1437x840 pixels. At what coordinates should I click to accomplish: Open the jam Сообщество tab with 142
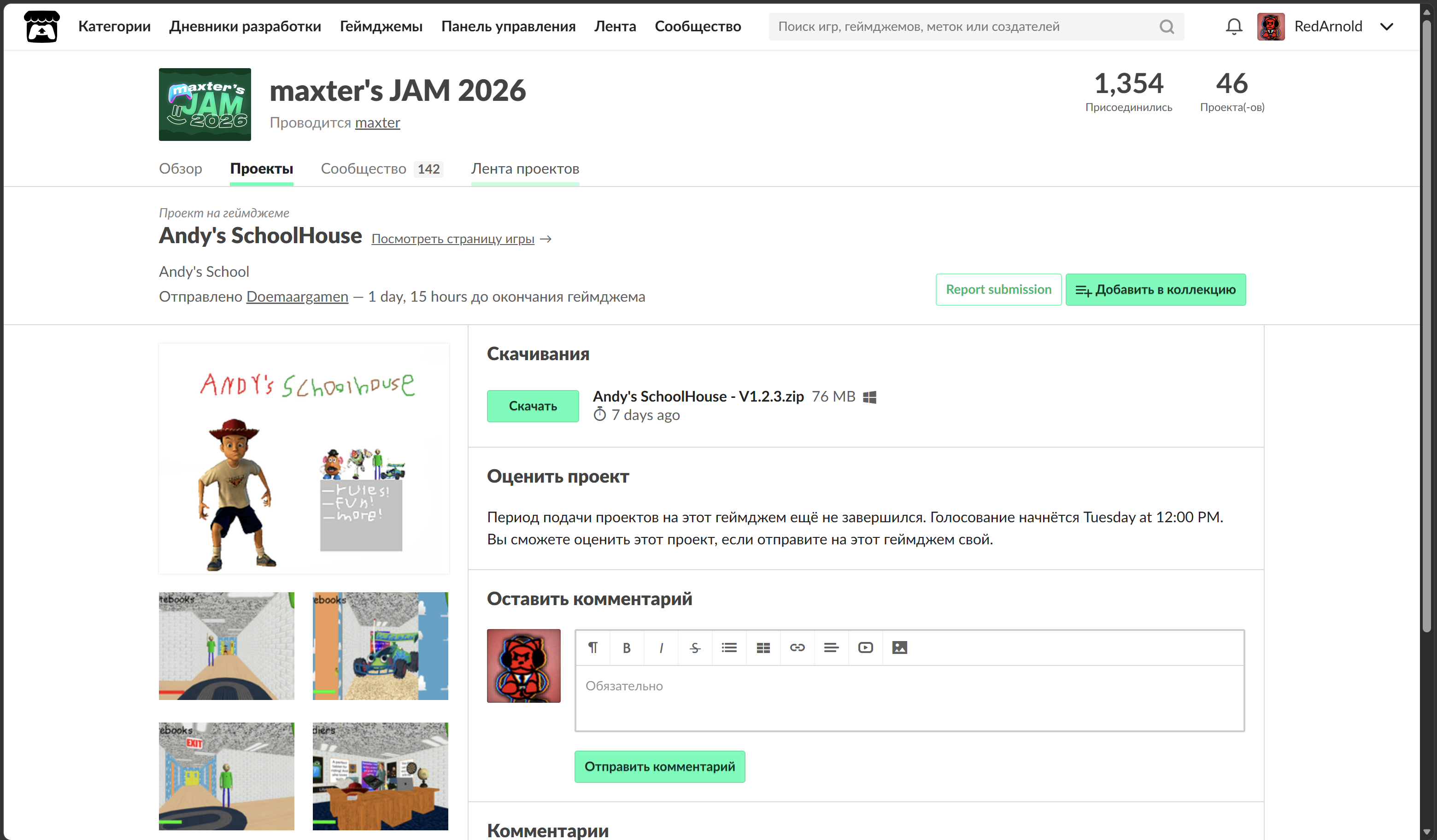coord(382,169)
